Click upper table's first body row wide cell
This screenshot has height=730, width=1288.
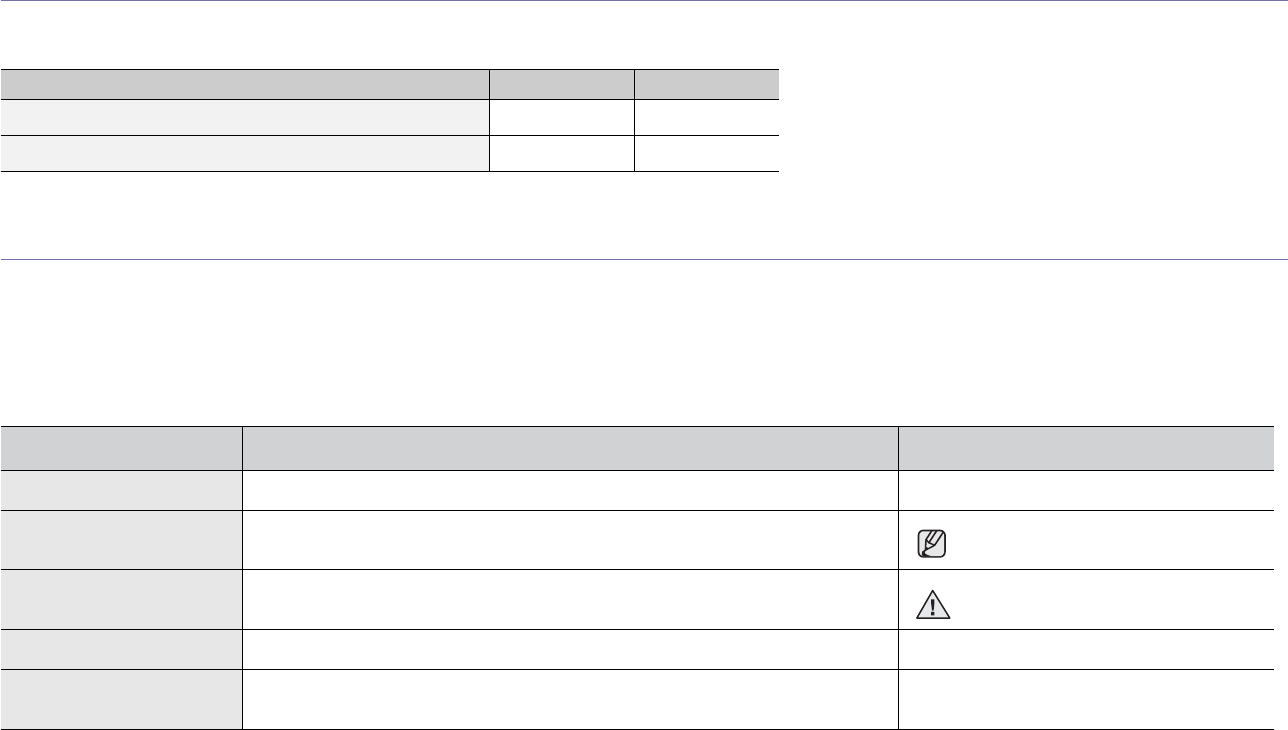pos(245,117)
